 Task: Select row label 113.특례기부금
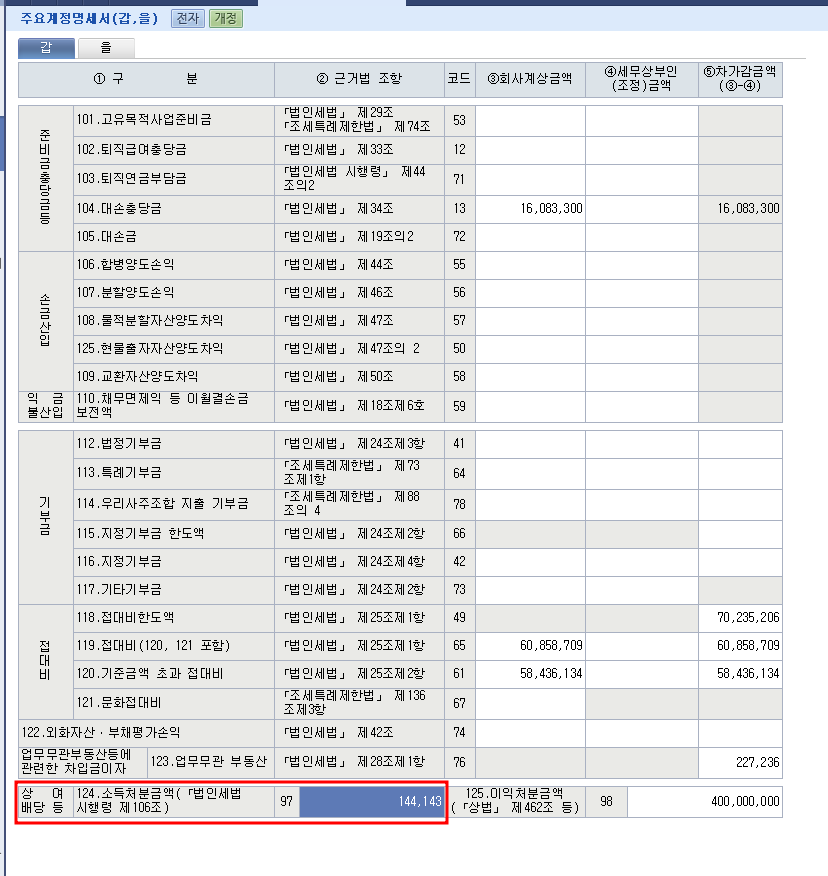[174, 473]
